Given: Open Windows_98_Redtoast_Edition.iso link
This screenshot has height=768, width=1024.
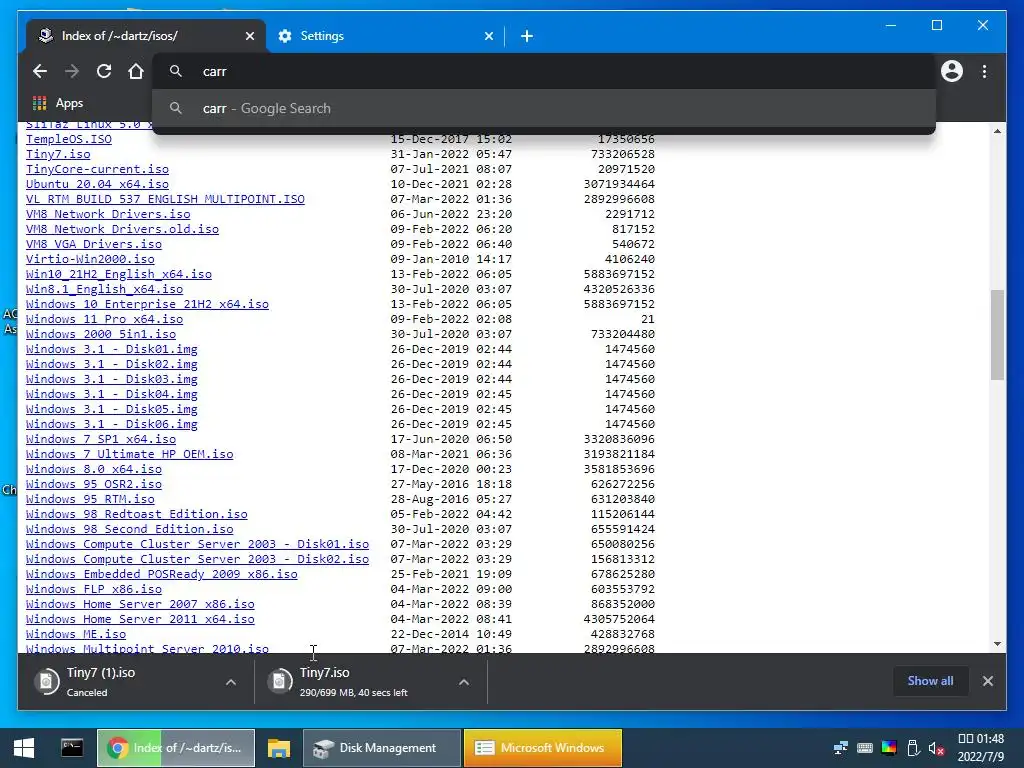Looking at the screenshot, I should [136, 515].
